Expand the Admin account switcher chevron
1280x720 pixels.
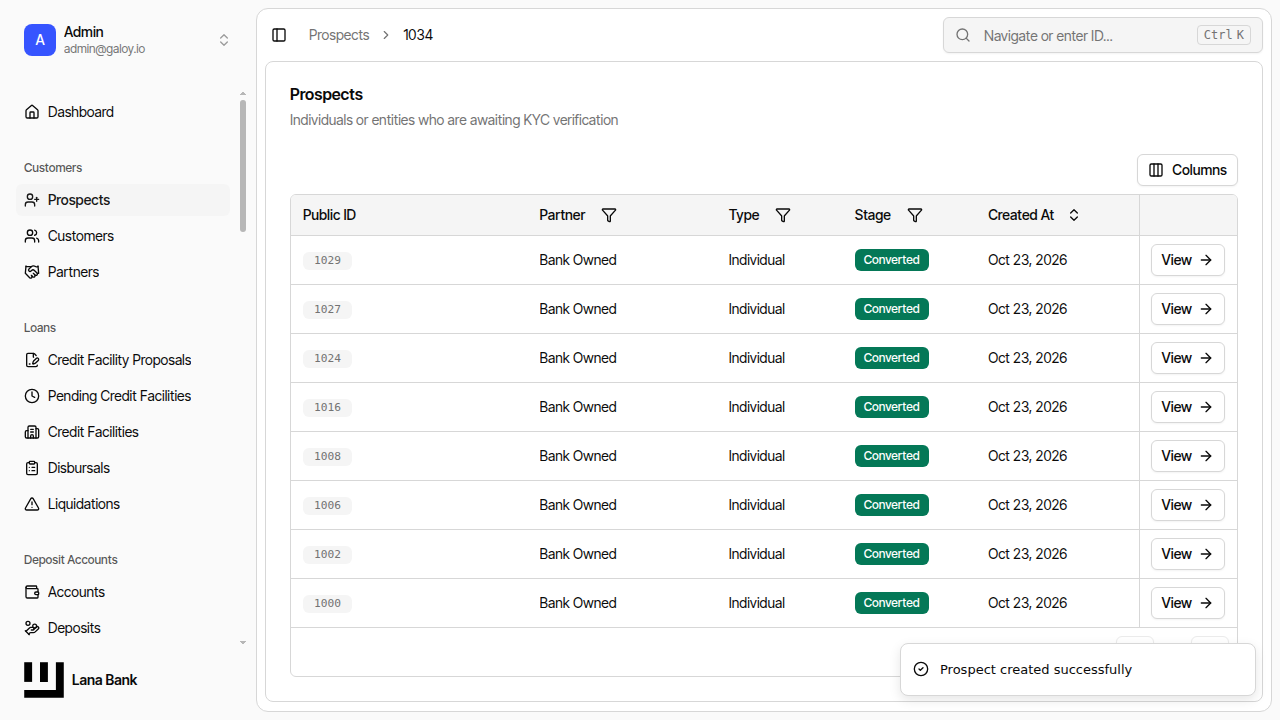click(x=224, y=40)
